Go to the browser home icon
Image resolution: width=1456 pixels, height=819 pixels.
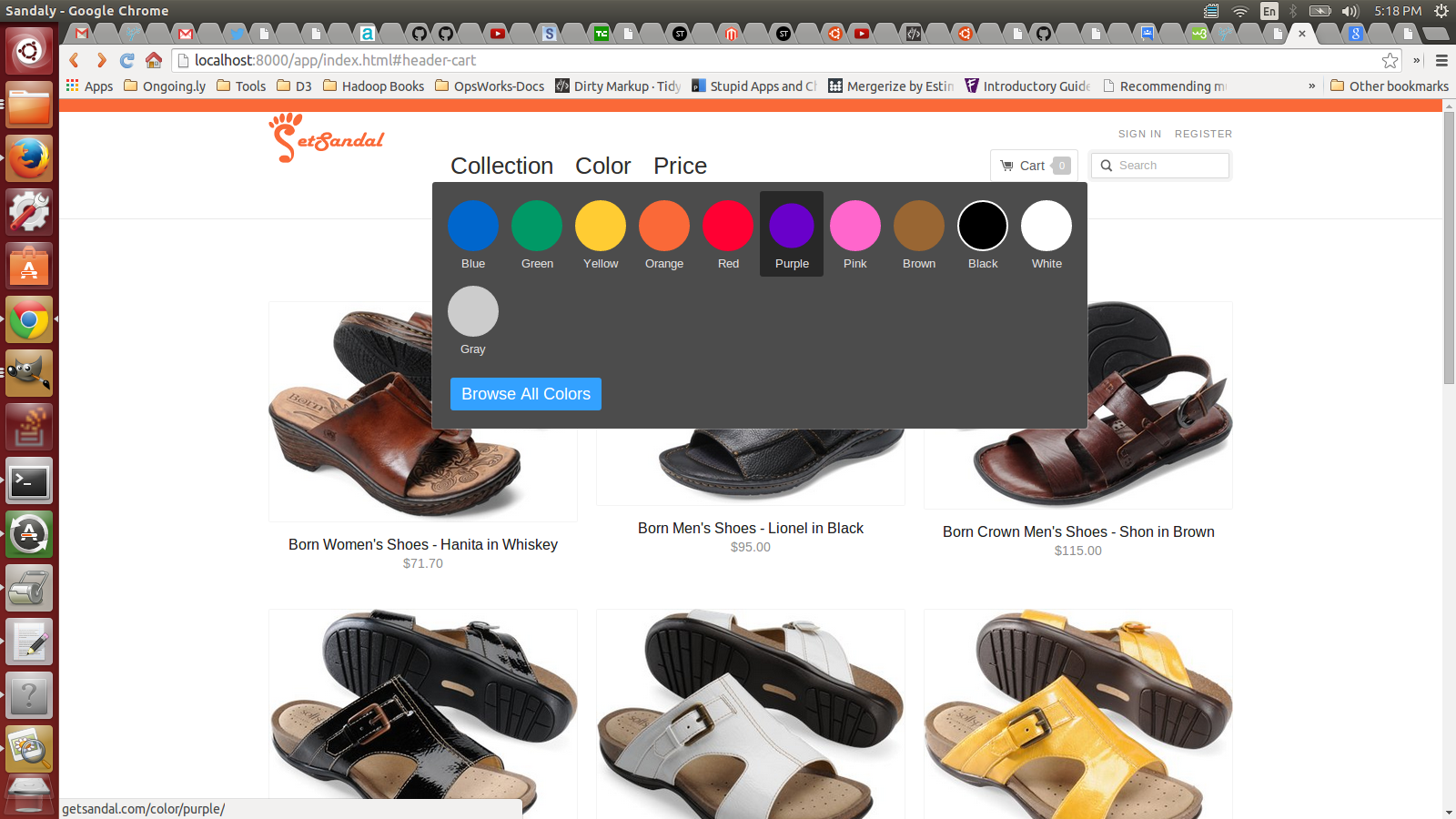(x=154, y=60)
